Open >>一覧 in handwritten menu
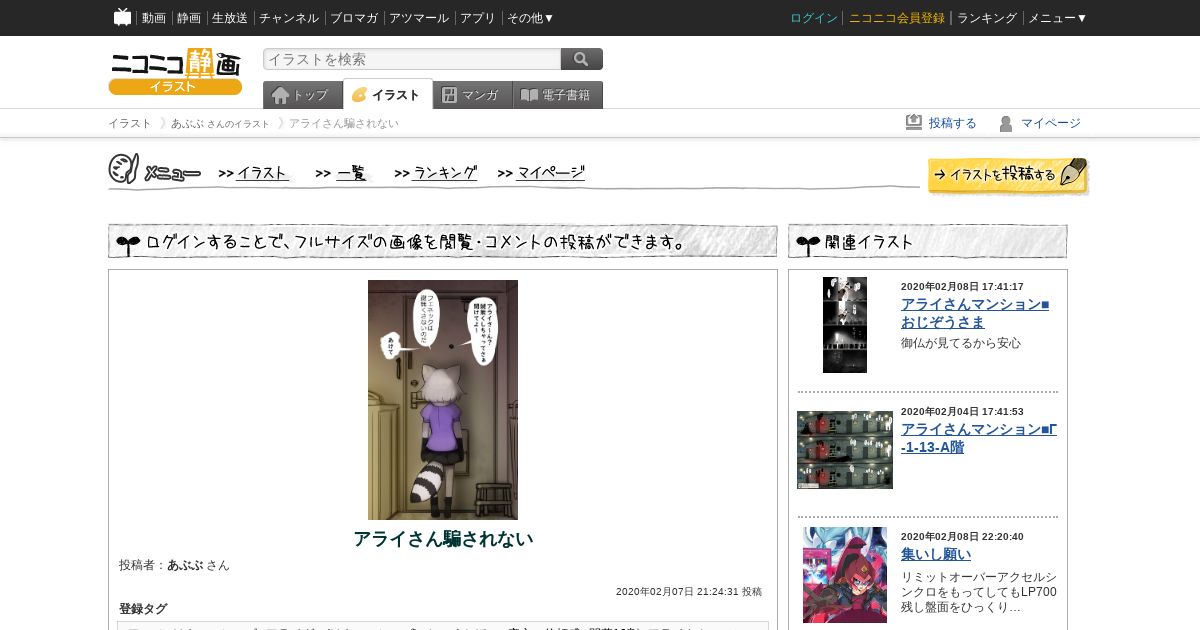Screen dimensions: 1200x630 [x=343, y=173]
